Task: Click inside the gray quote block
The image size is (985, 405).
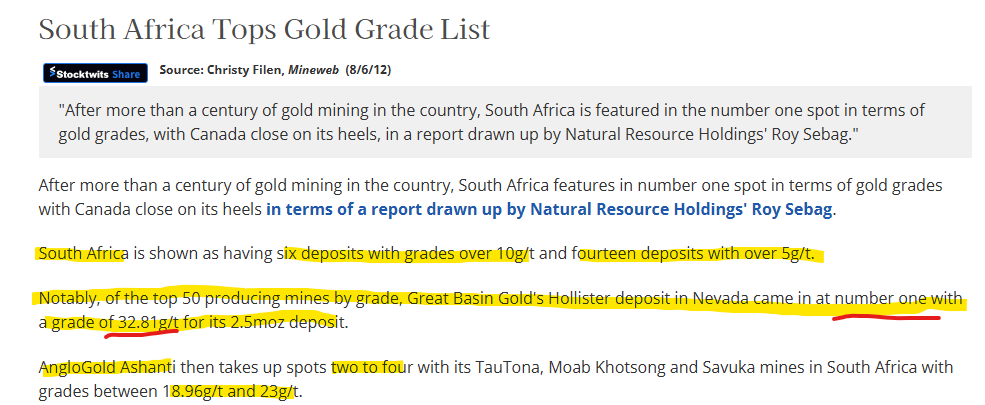Action: (x=504, y=122)
